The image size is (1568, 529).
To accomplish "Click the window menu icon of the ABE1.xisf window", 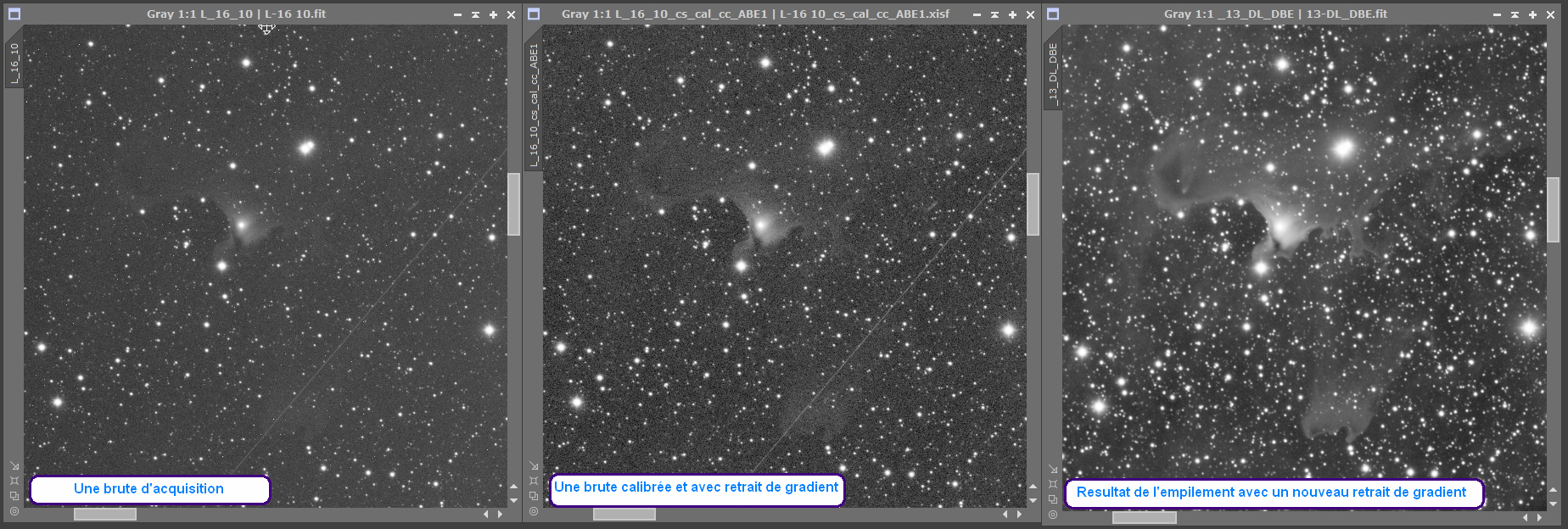I will pos(534,14).
